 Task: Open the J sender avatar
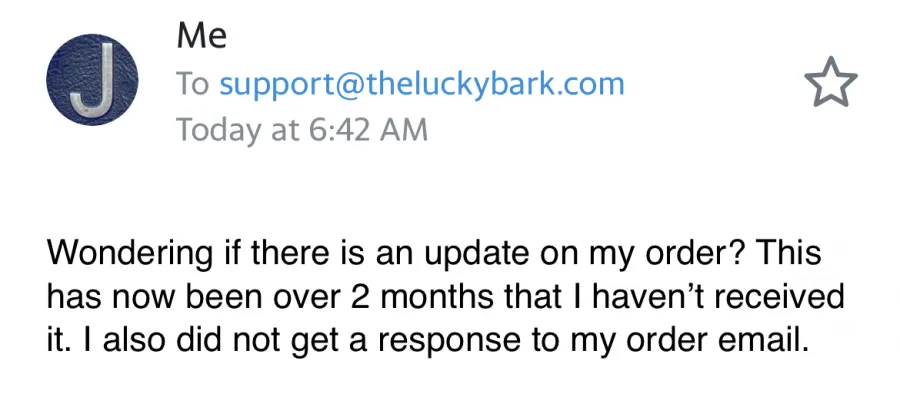click(x=92, y=80)
